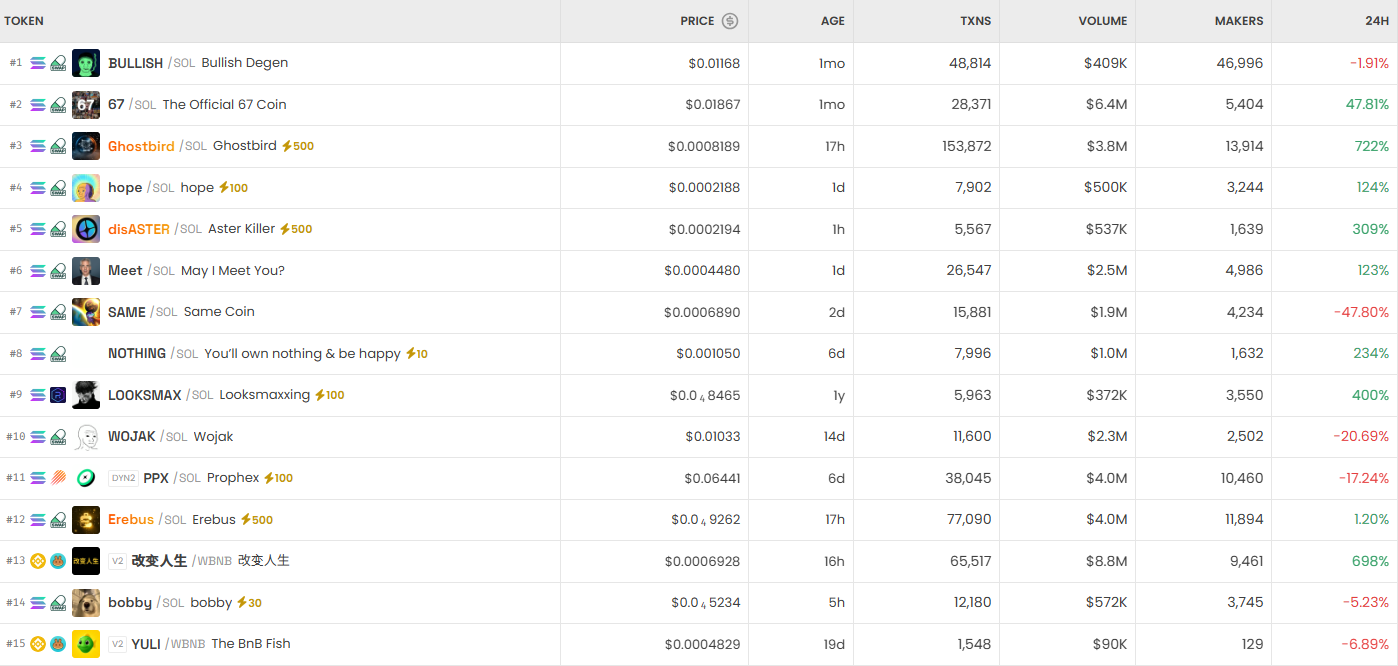Sort tokens by 24H change header

(x=1376, y=21)
